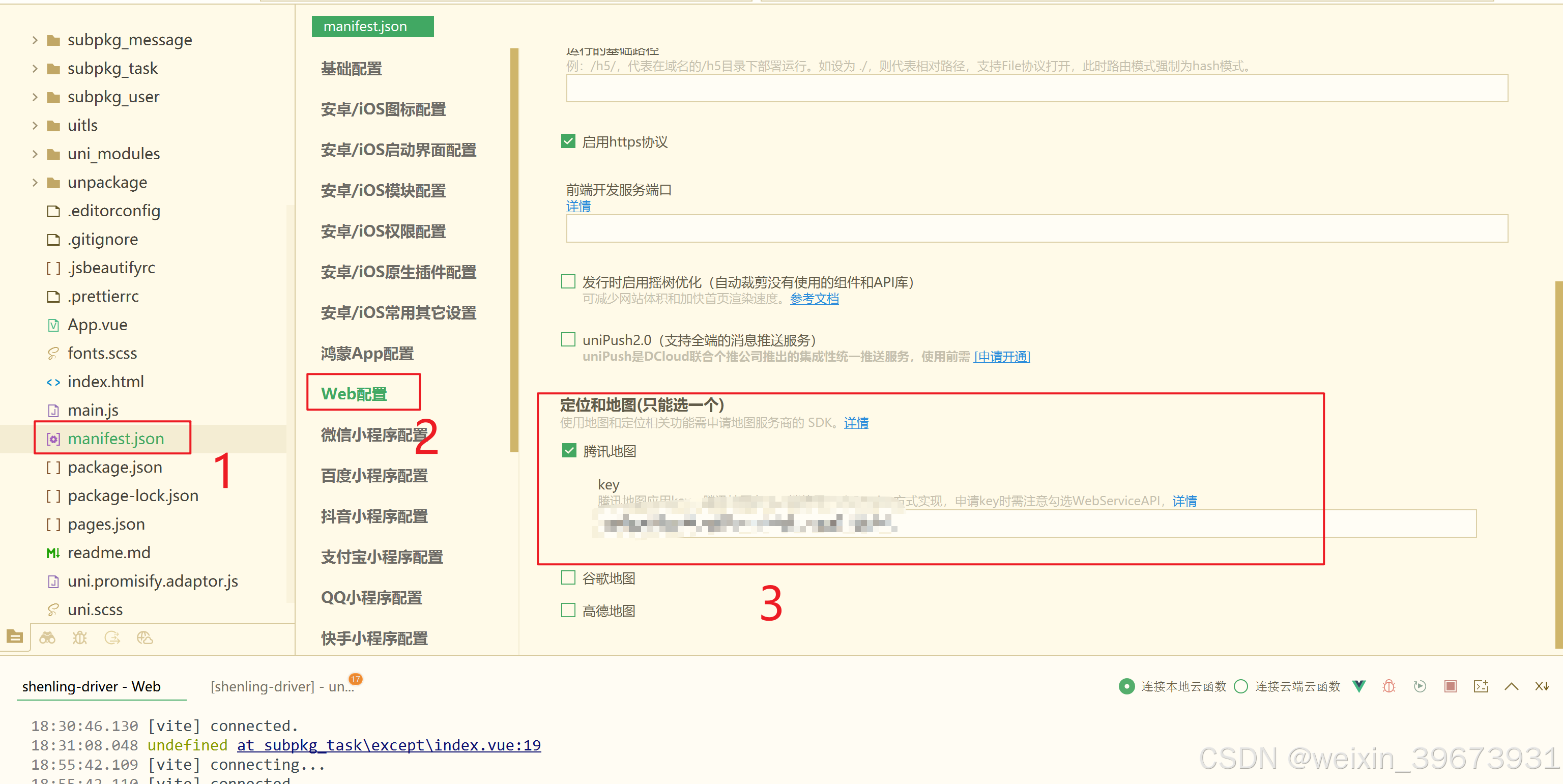Open the debug bug icon in sidebar footer
This screenshot has width=1563, height=784.
pyautogui.click(x=79, y=638)
